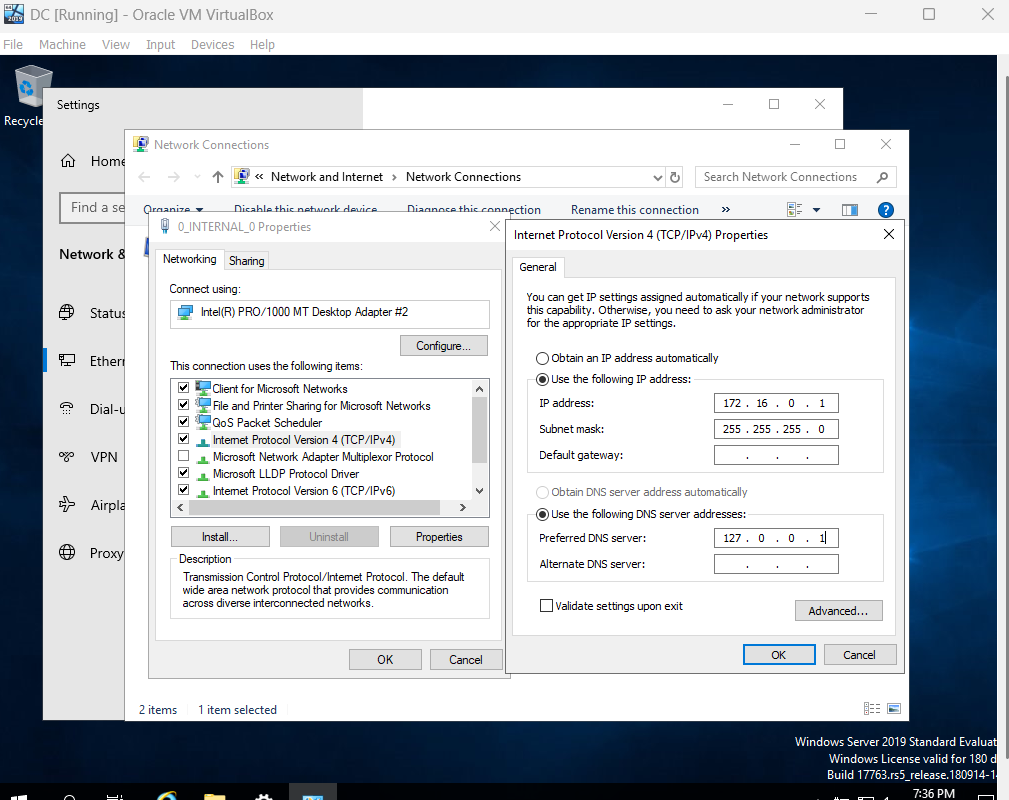Click the Back arrow in Network Connections
This screenshot has width=1009, height=800.
pos(145,177)
